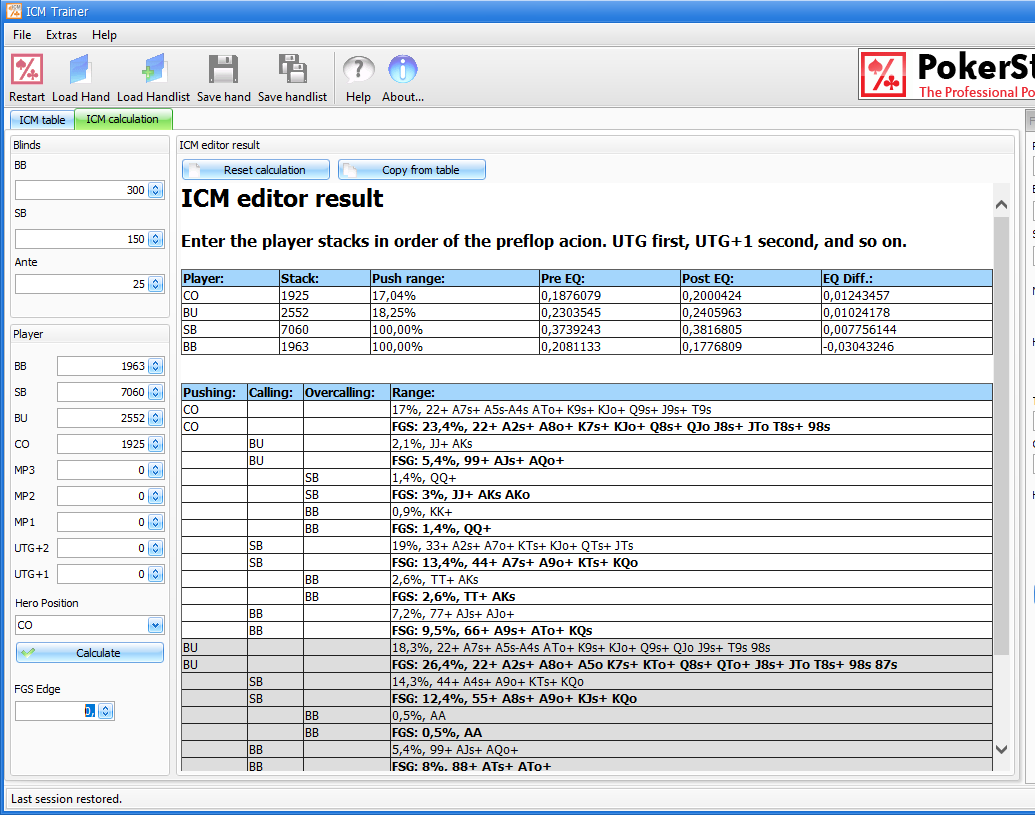
Task: Adjust the Ante spinner arrows
Action: 156,284
